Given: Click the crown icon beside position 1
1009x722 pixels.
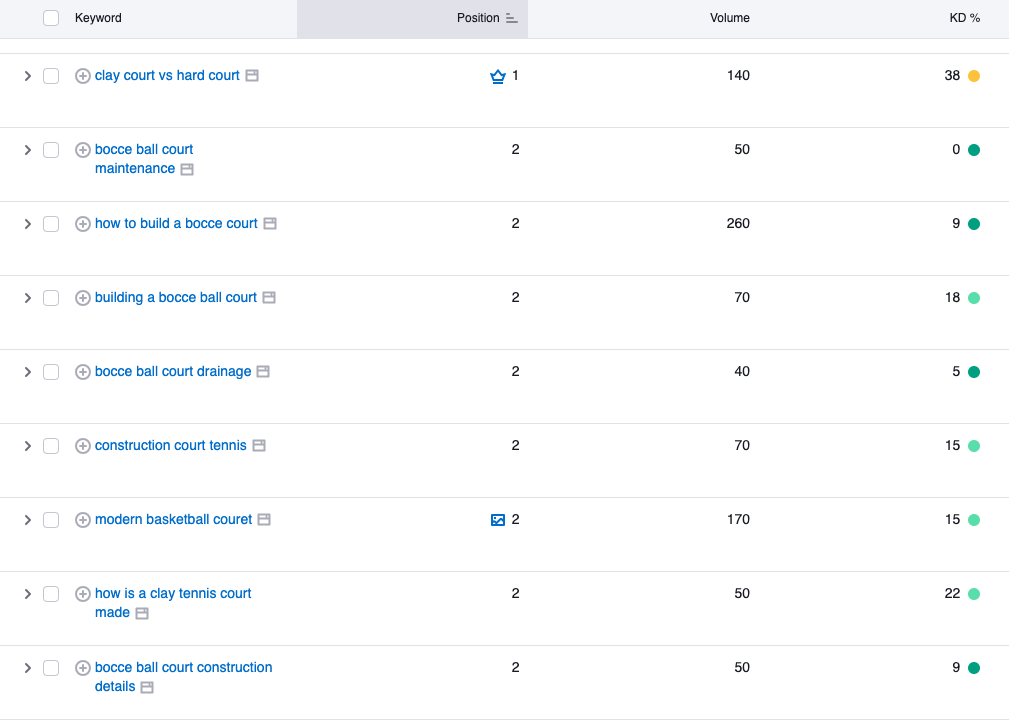Looking at the screenshot, I should click(497, 76).
